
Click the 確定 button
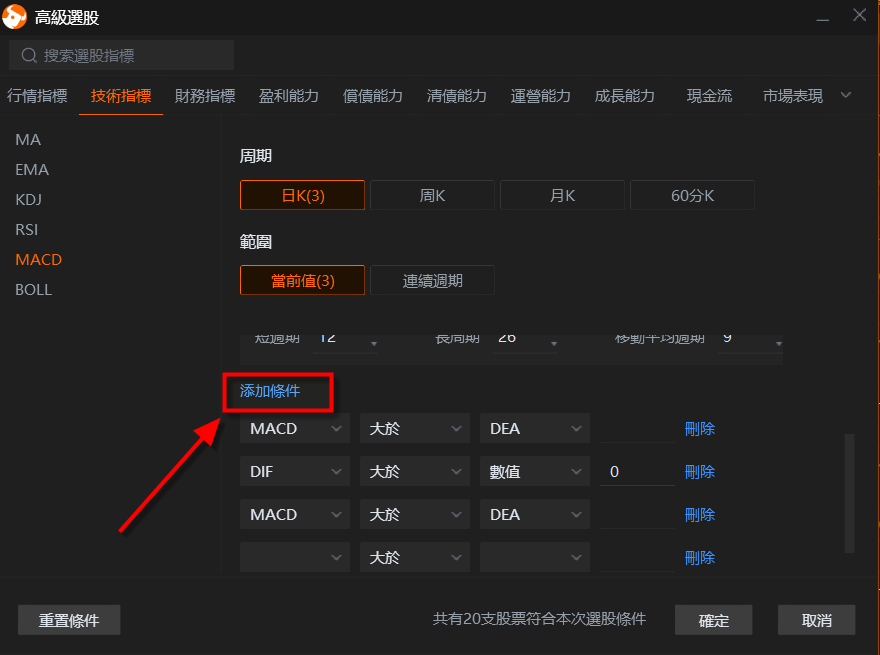click(x=714, y=620)
